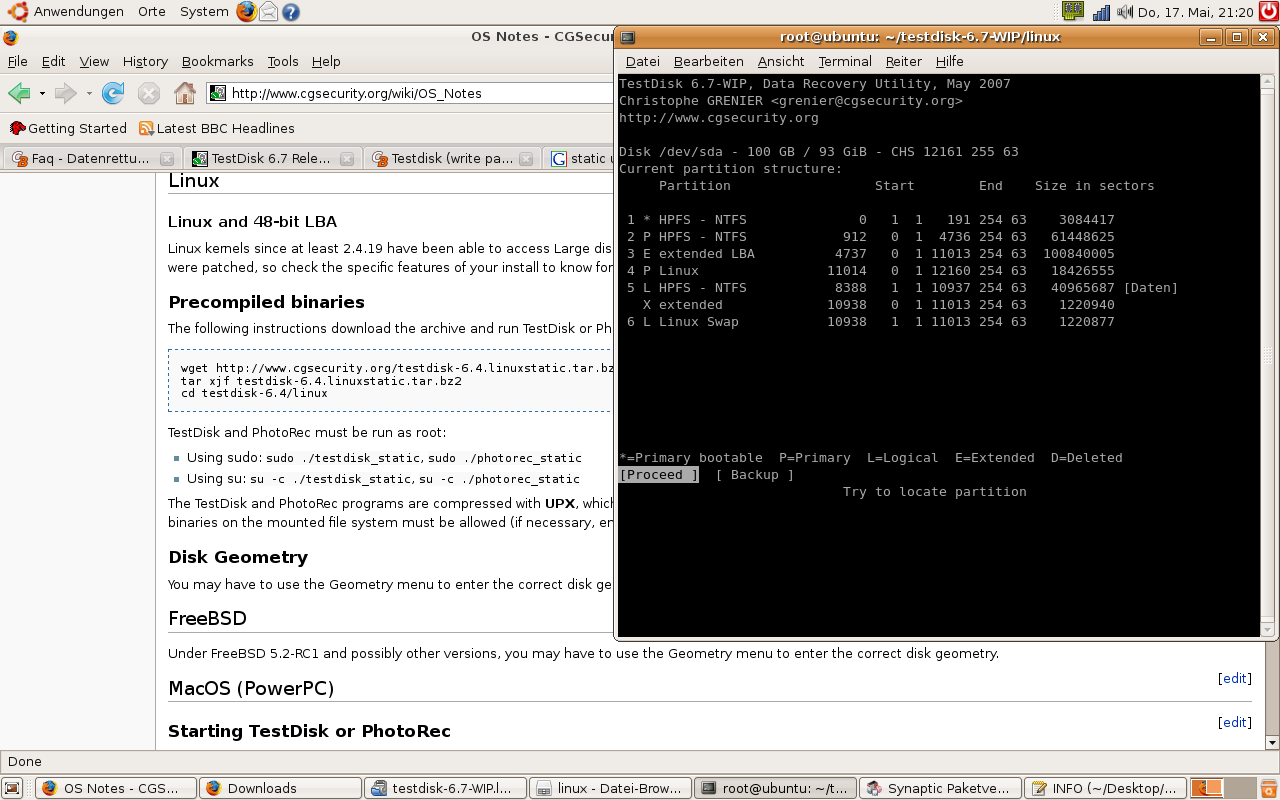
Task: Open Getting Started bookmark
Action: pyautogui.click(x=68, y=128)
